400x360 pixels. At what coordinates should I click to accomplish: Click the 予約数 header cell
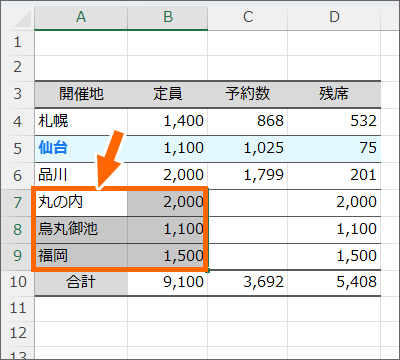click(x=248, y=94)
